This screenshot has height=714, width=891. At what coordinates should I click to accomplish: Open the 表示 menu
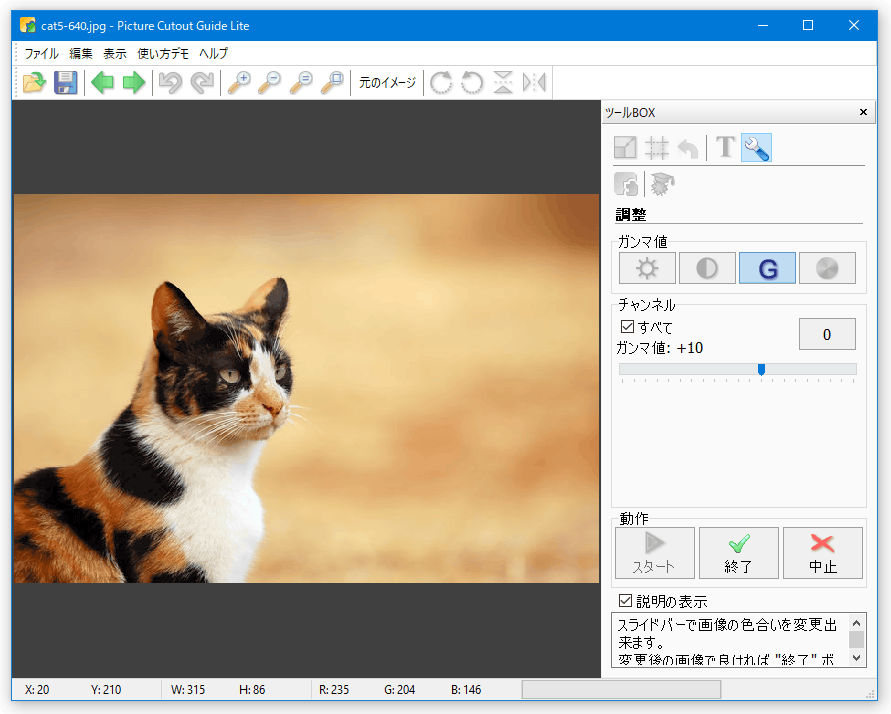115,53
